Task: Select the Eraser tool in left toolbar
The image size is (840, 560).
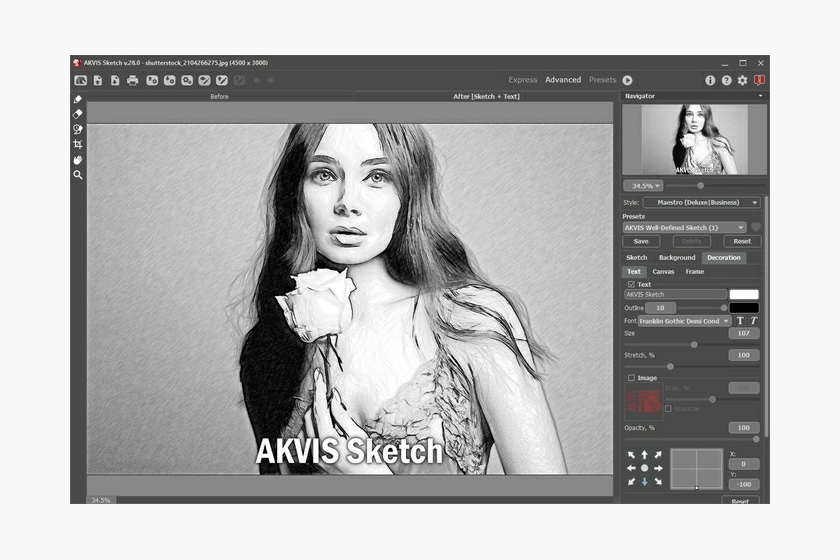Action: pyautogui.click(x=78, y=114)
